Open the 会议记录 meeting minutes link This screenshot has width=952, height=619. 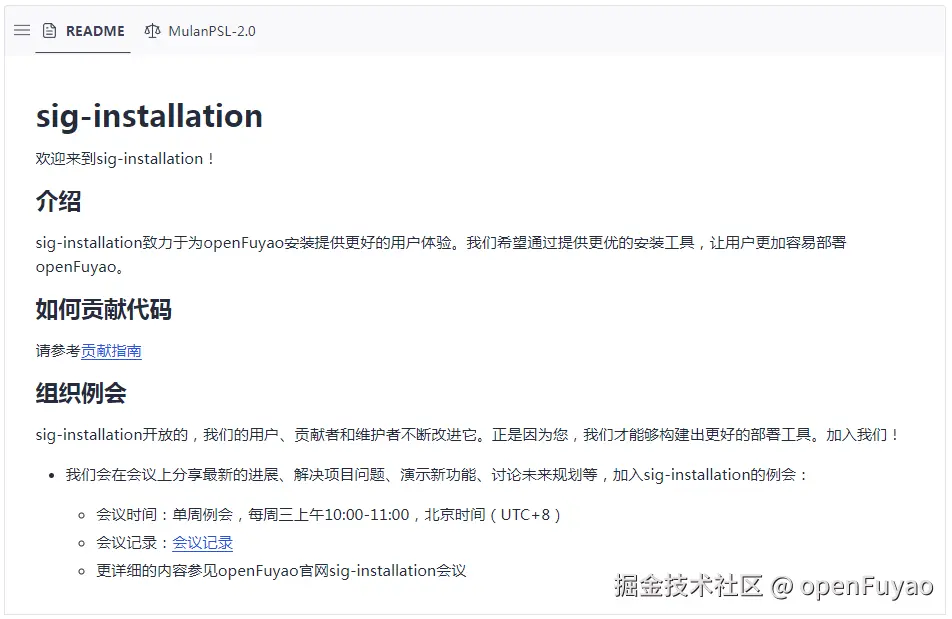point(203,542)
